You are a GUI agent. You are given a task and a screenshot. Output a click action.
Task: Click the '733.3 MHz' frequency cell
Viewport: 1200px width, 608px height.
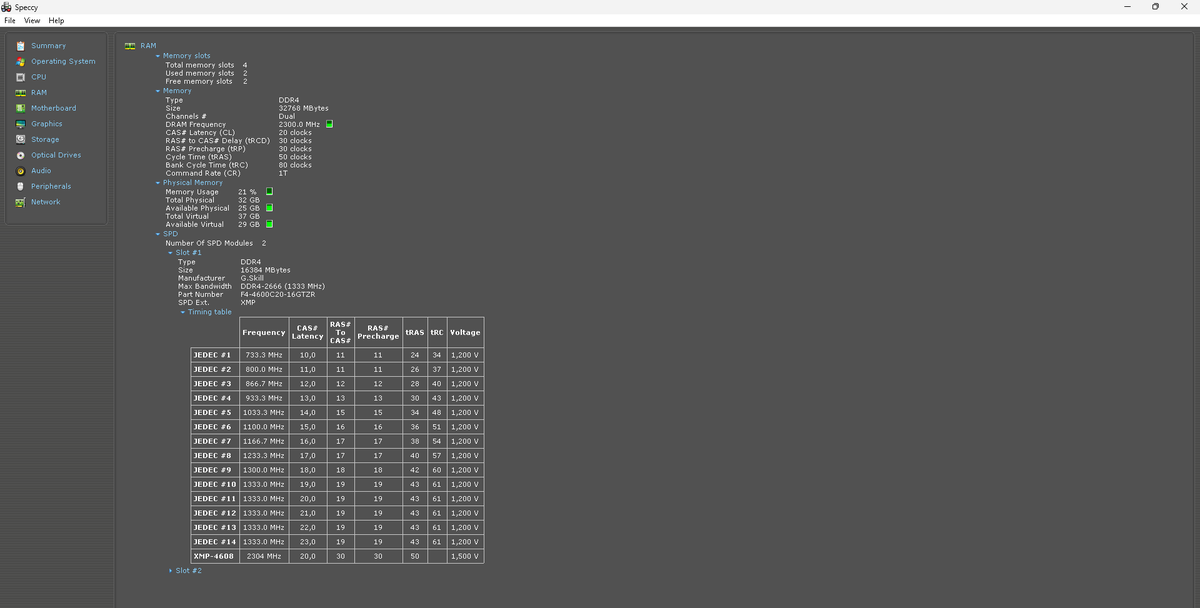coord(264,354)
